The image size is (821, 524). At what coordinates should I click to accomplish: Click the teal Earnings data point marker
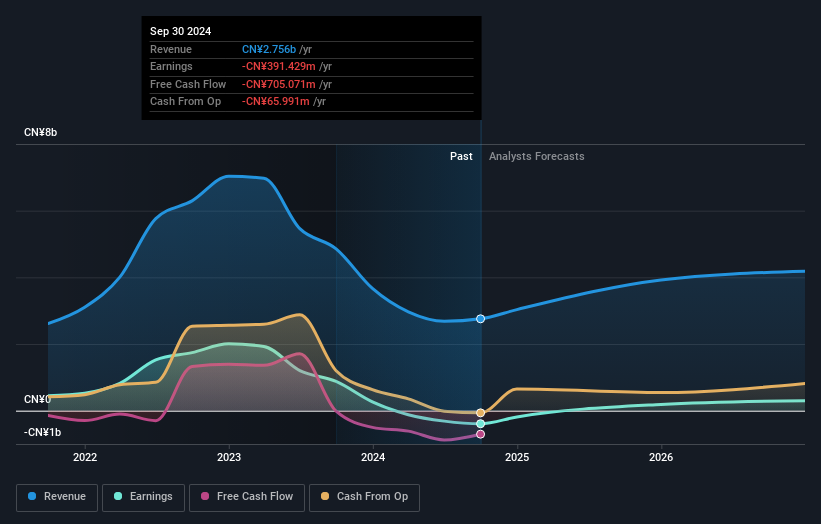[x=481, y=423]
